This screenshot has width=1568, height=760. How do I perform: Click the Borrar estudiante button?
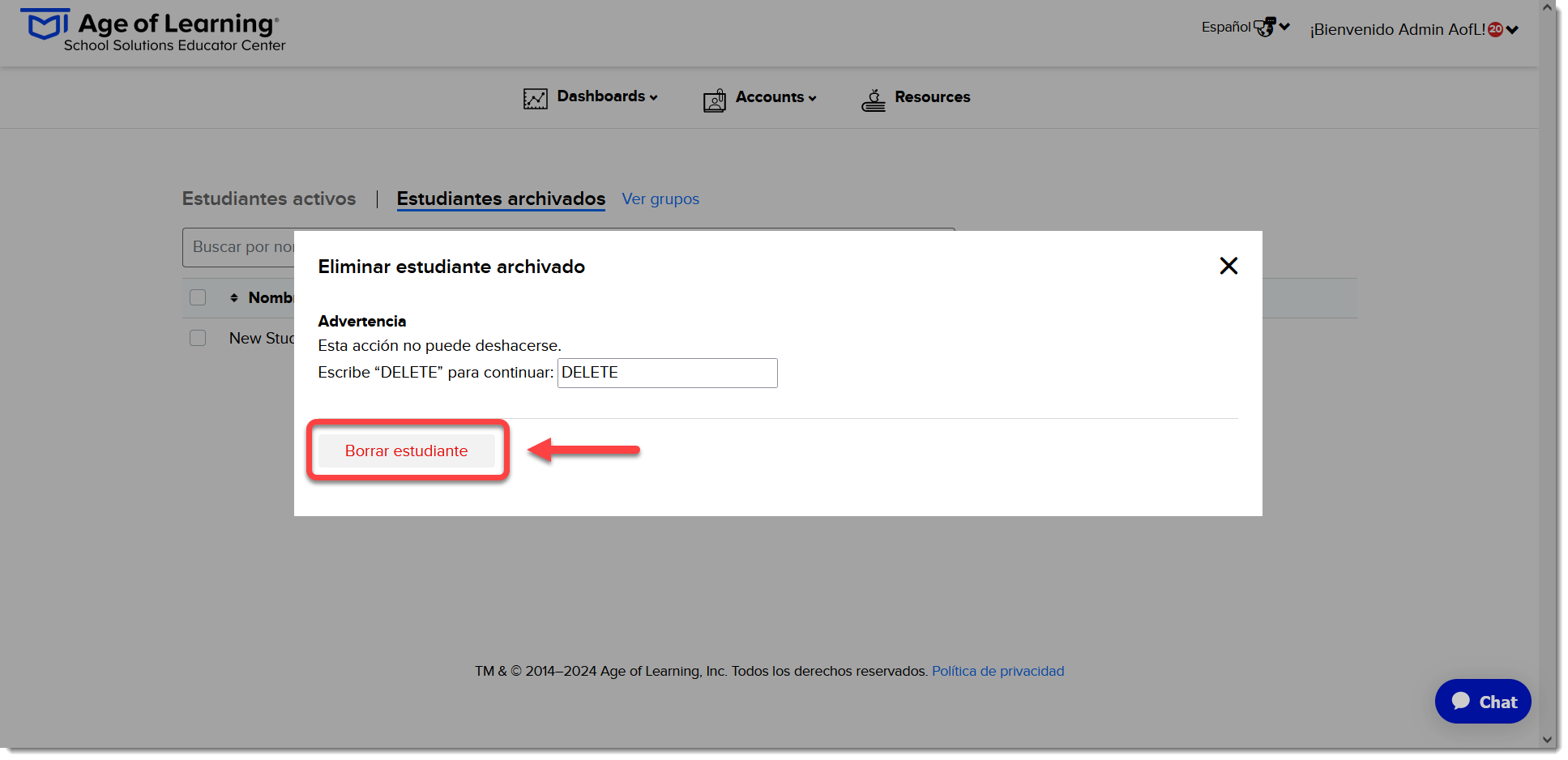pyautogui.click(x=407, y=450)
